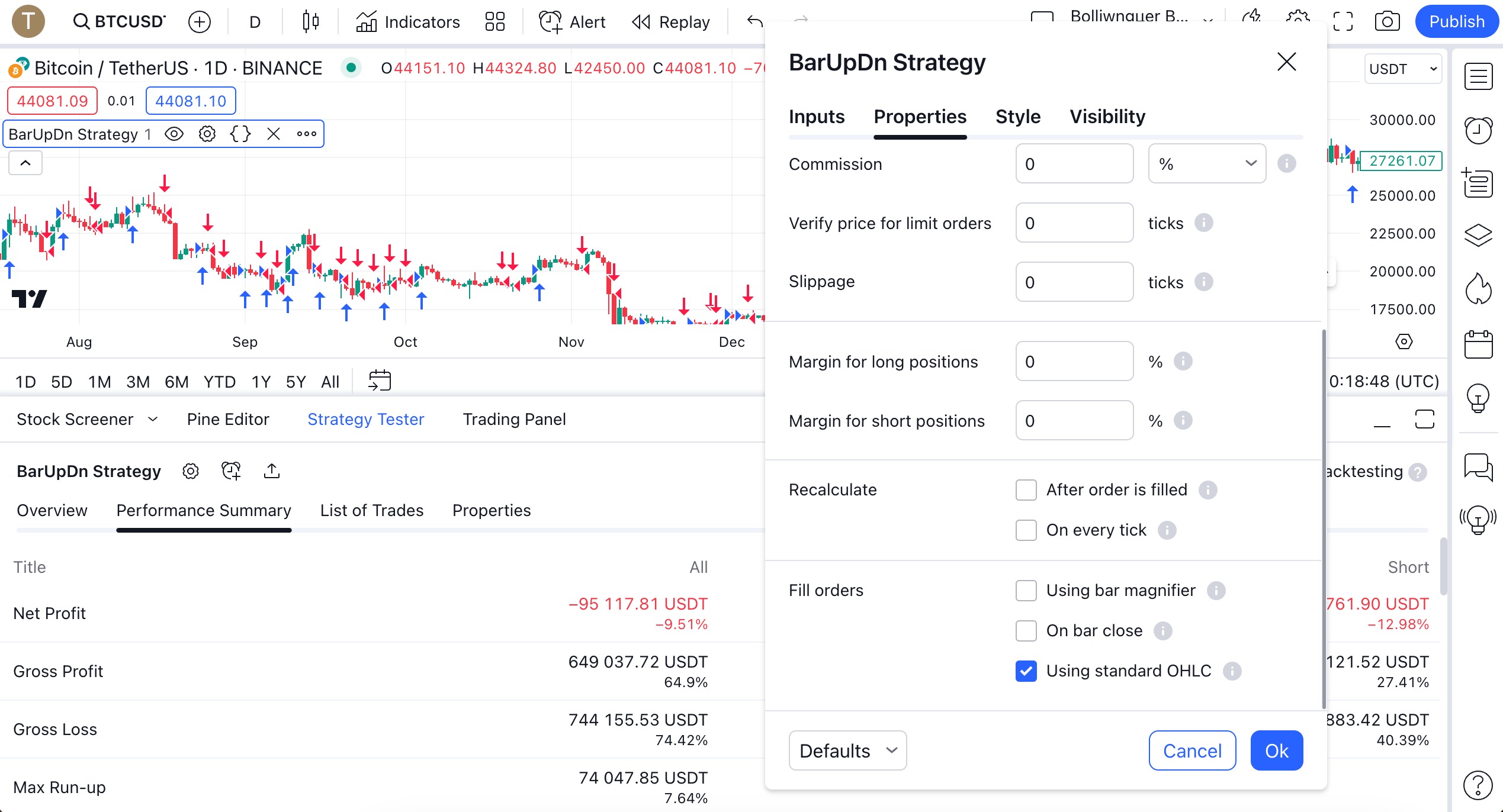Open the Commission unit % dropdown
1503x812 pixels.
[1207, 164]
